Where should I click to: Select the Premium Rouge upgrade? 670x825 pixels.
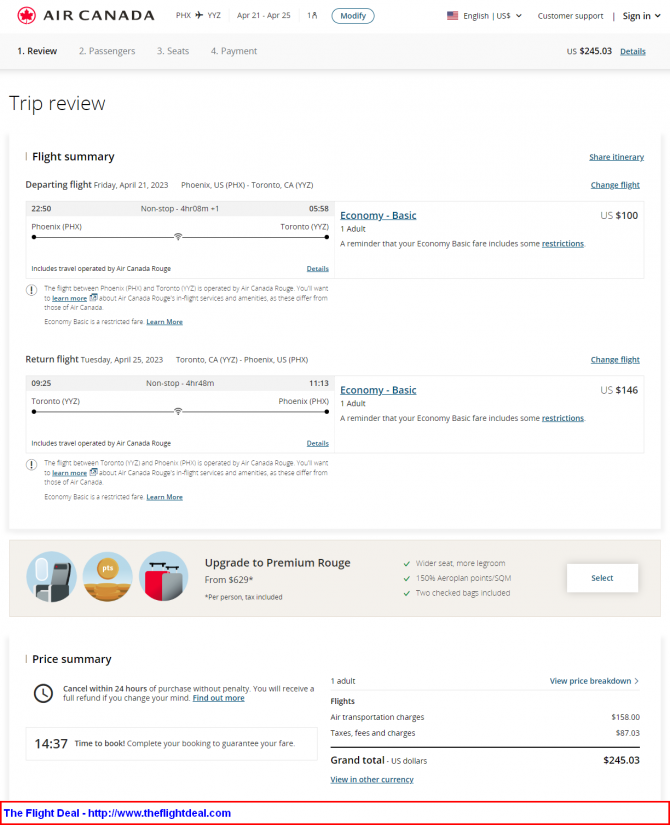pyautogui.click(x=602, y=578)
